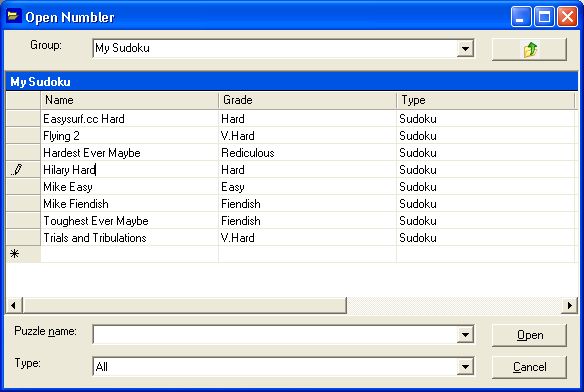Image resolution: width=584 pixels, height=392 pixels.
Task: Click the pencil edit marker beside Hilary Hard
Action: 17,170
